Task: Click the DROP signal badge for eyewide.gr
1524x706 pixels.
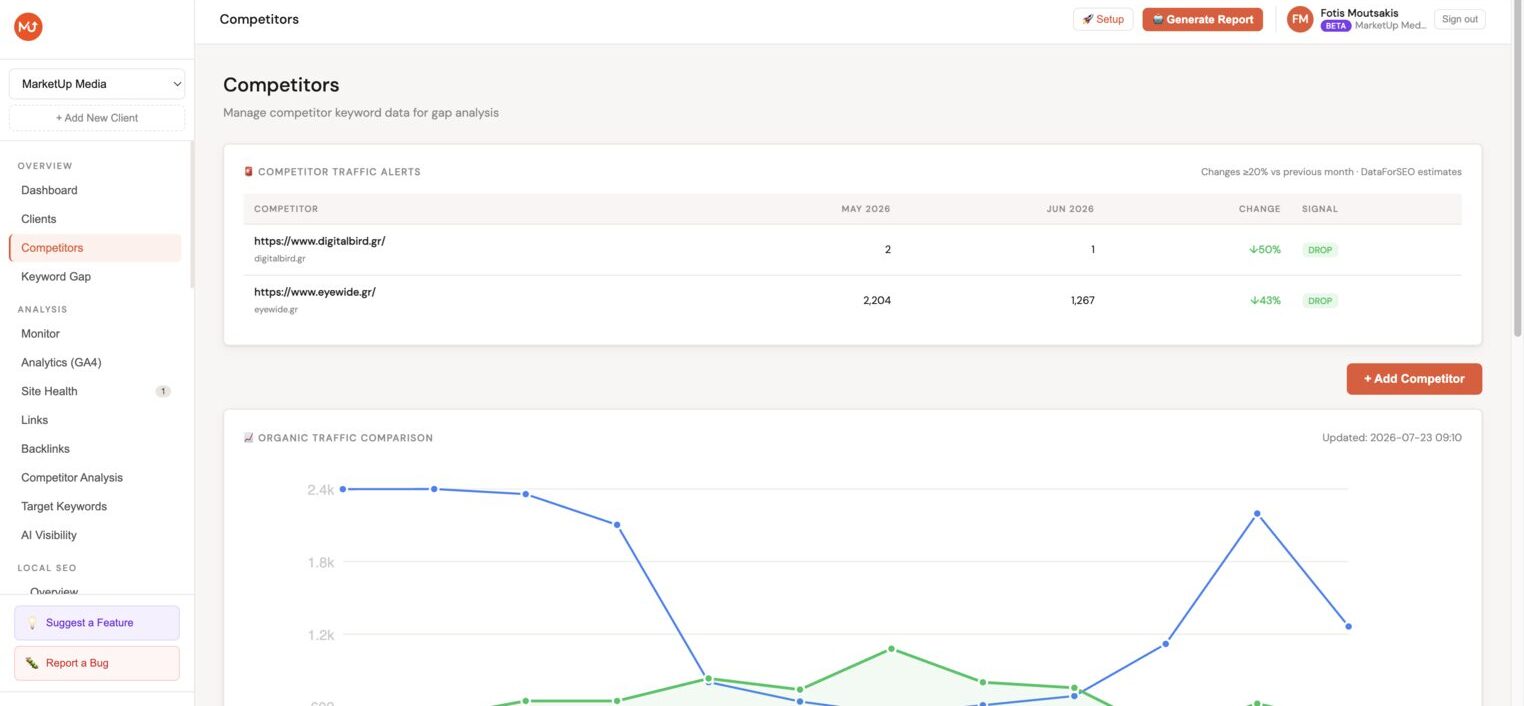Action: click(x=1320, y=301)
